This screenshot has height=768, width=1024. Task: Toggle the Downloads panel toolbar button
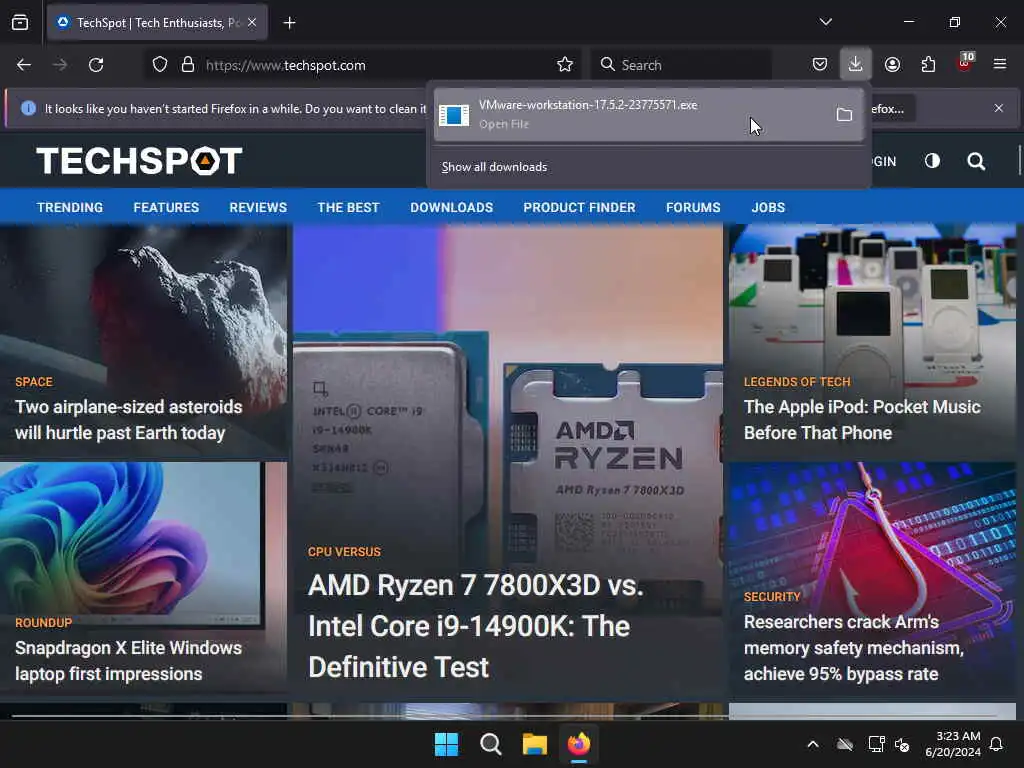pos(856,64)
